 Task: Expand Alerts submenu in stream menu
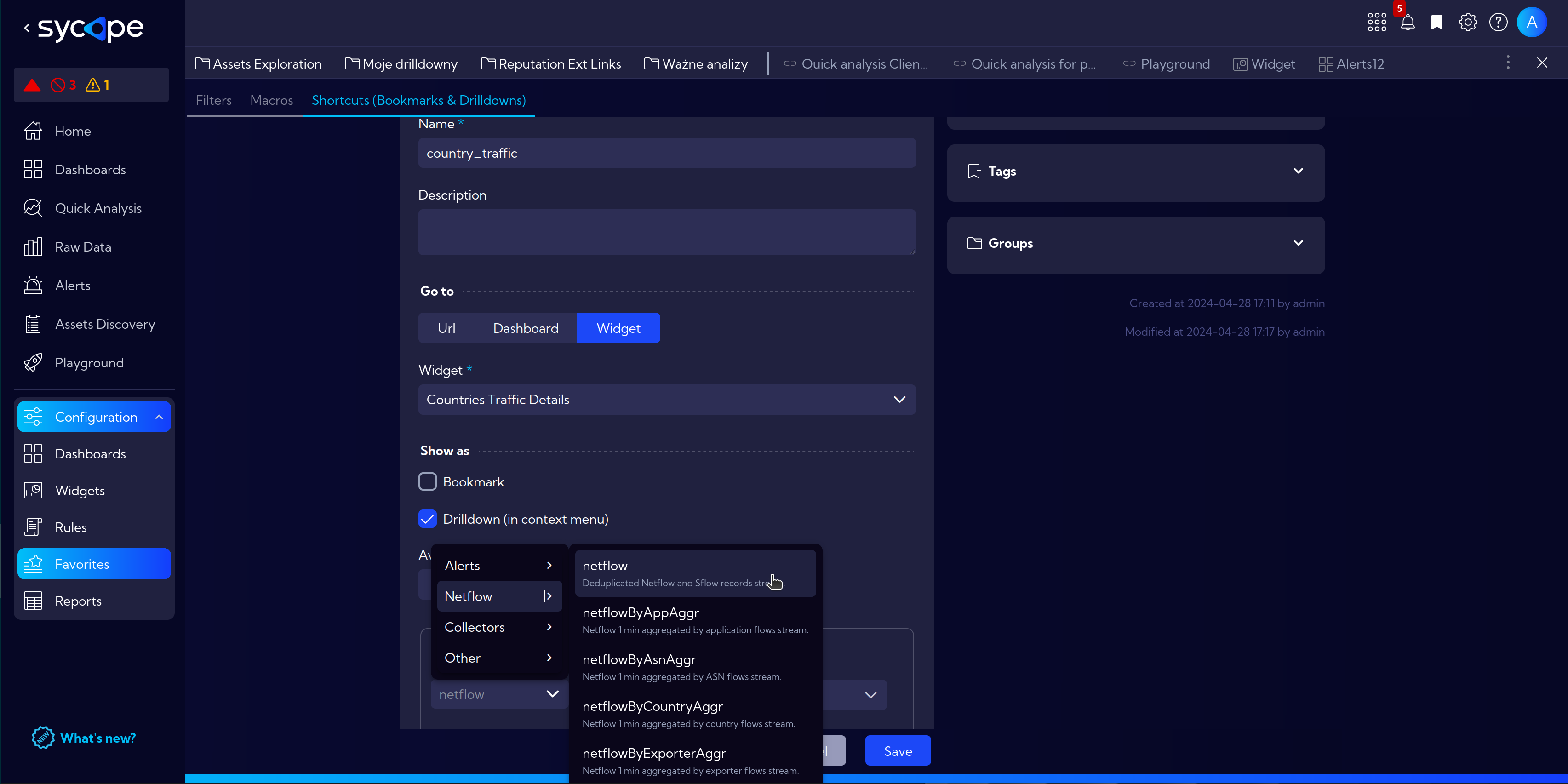[499, 566]
